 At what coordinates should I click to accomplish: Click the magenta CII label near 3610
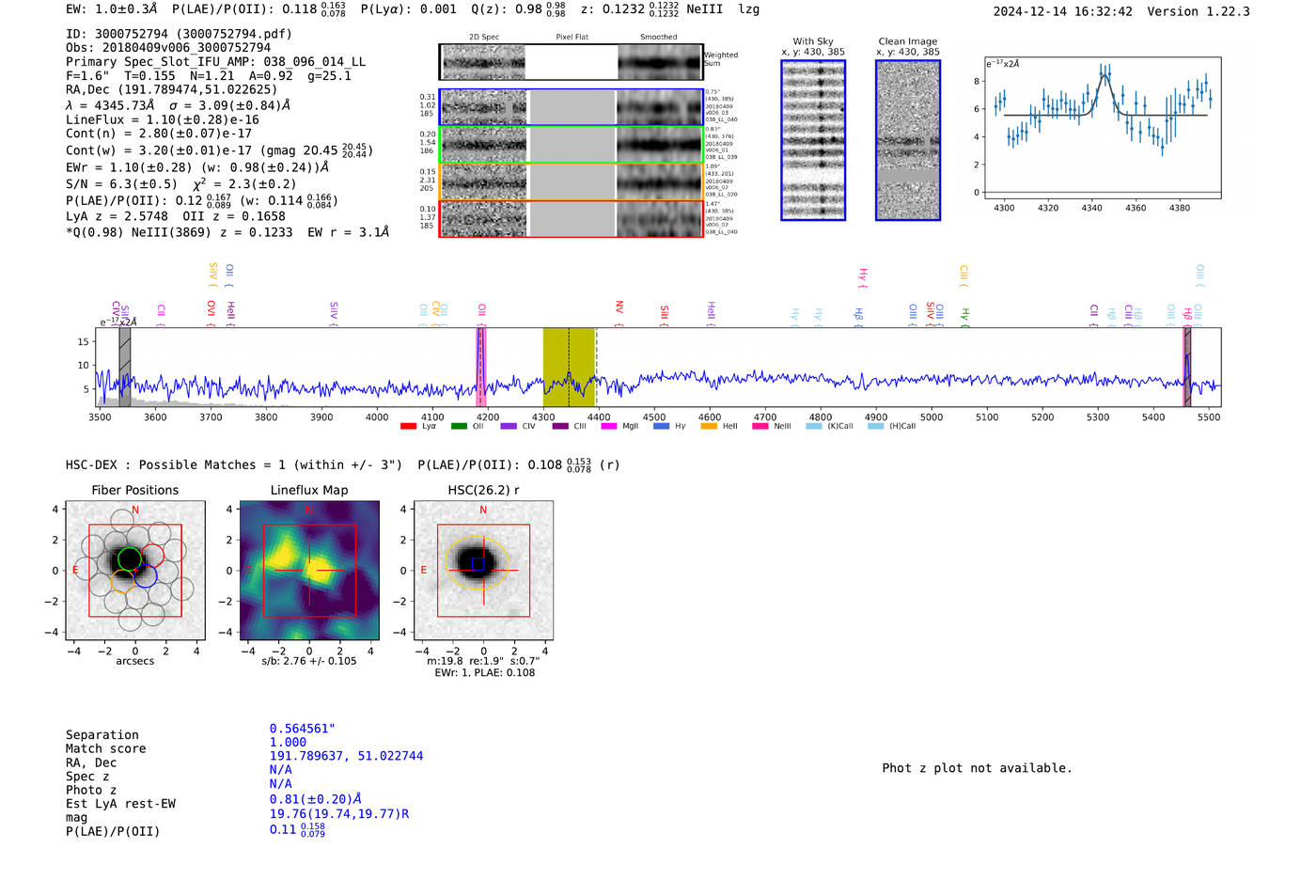(162, 315)
